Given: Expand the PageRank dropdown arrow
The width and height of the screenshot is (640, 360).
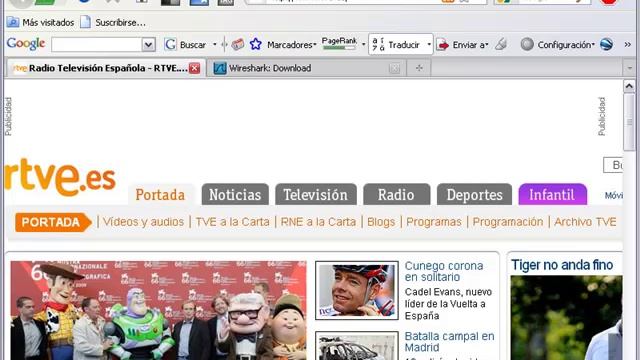Looking at the screenshot, I should point(363,44).
